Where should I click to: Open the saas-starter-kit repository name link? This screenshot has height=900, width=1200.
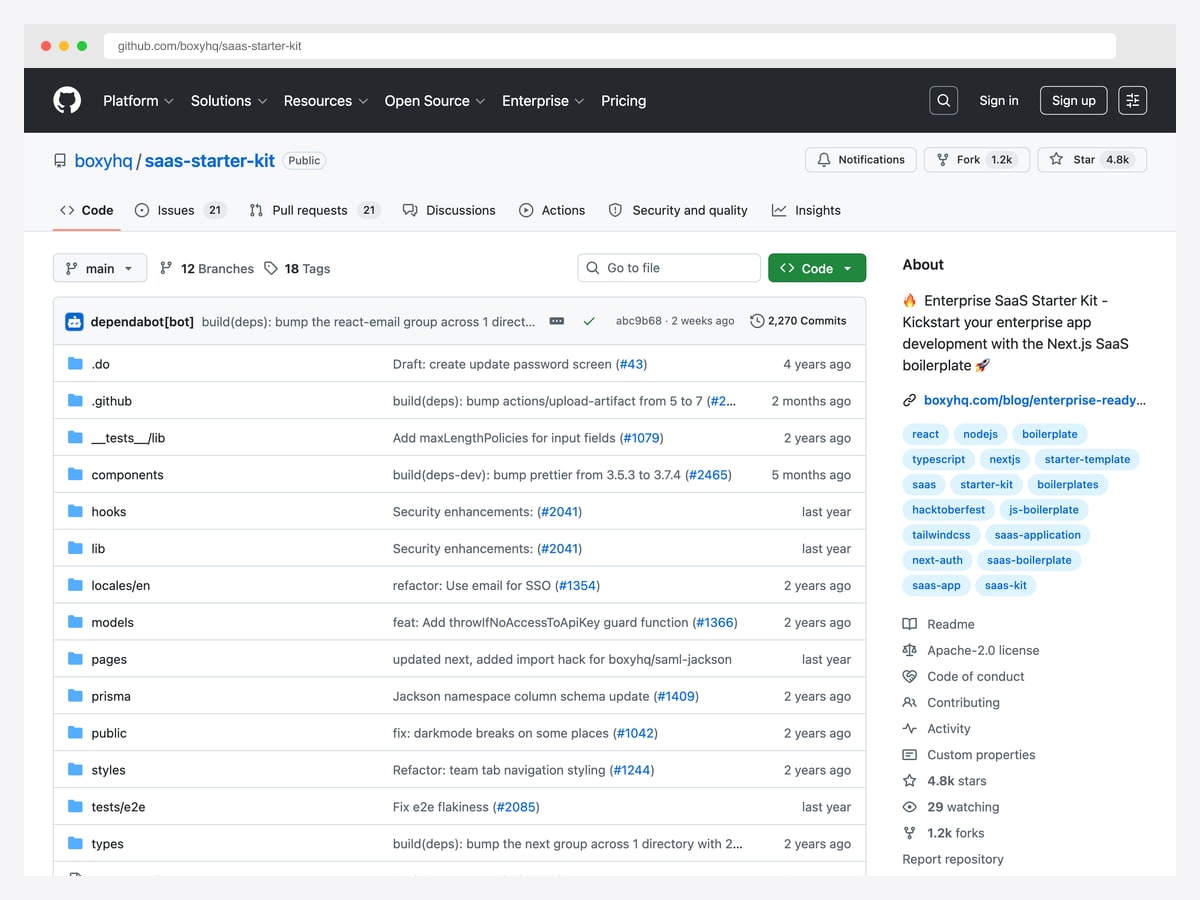[x=210, y=160]
